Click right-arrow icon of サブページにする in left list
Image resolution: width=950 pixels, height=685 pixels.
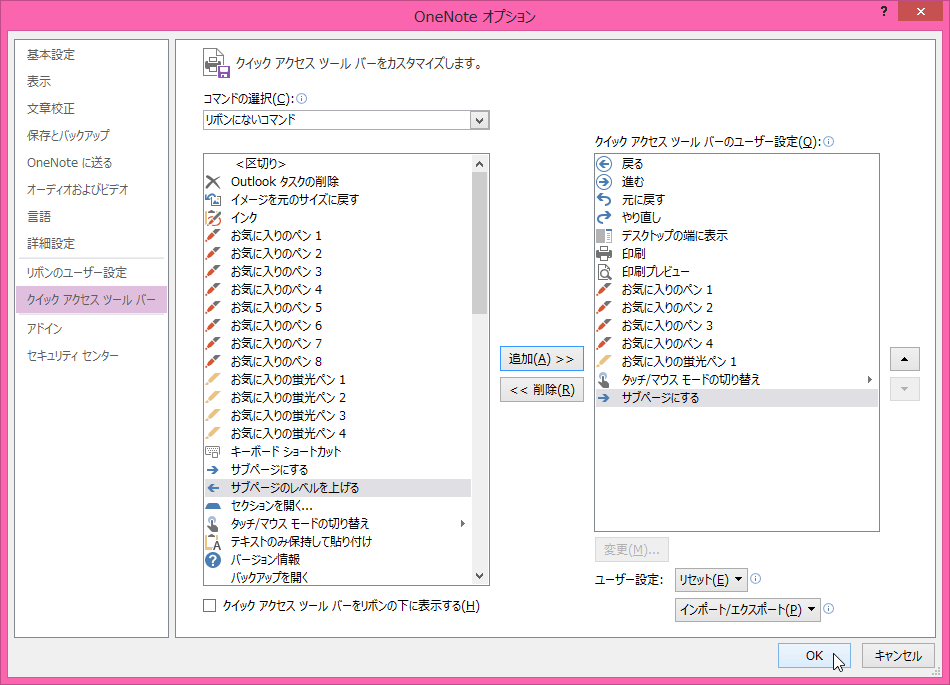pos(213,469)
